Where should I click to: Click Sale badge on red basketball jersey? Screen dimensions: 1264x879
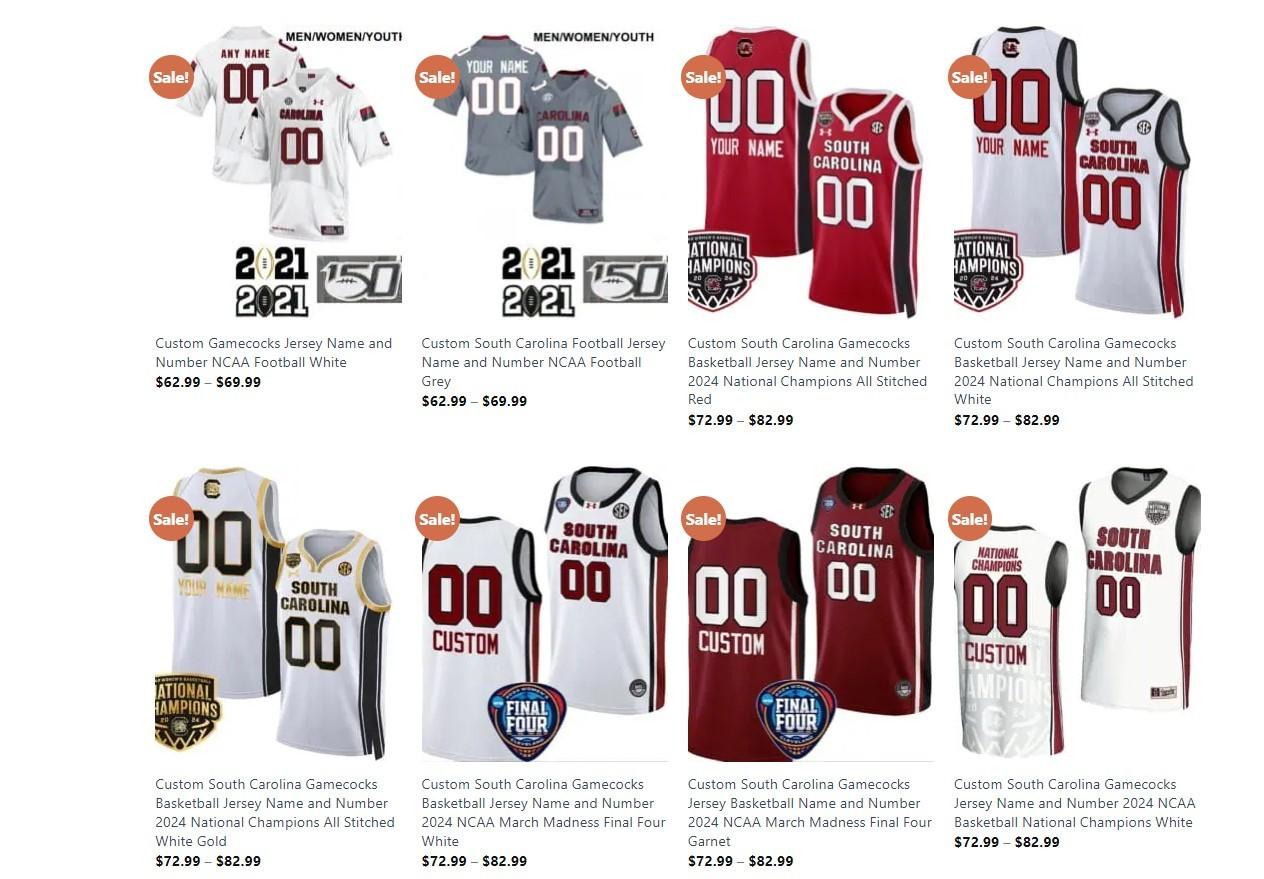tap(703, 77)
